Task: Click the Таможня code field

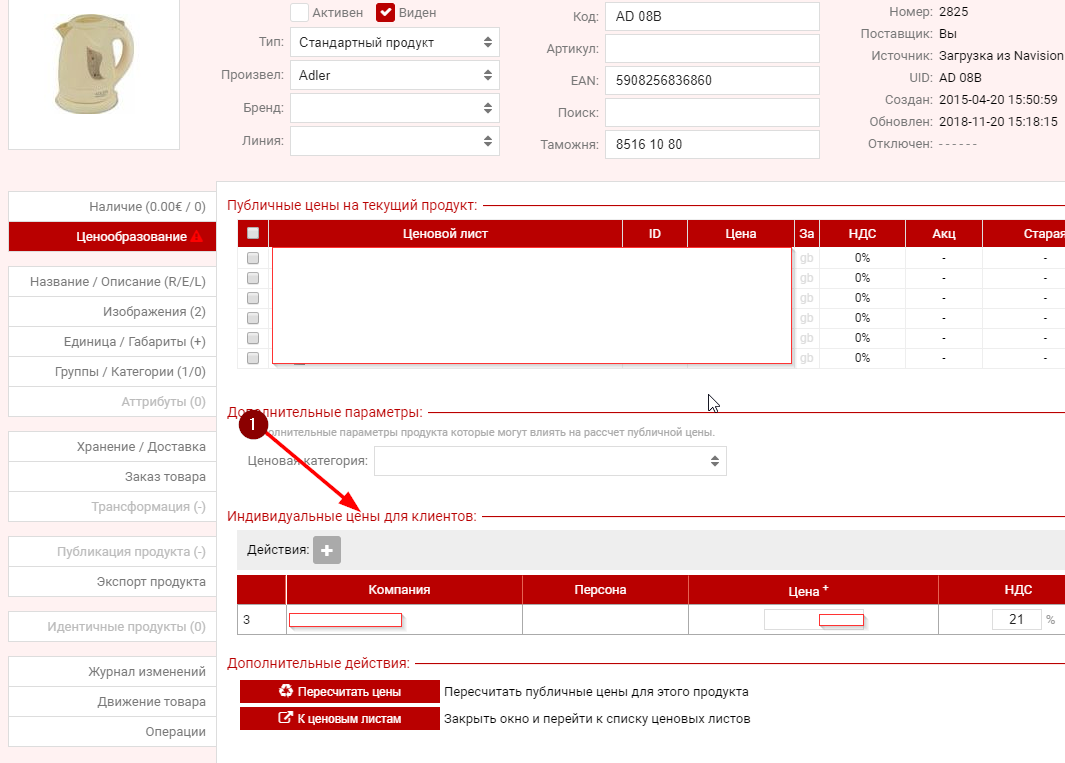Action: (x=711, y=144)
